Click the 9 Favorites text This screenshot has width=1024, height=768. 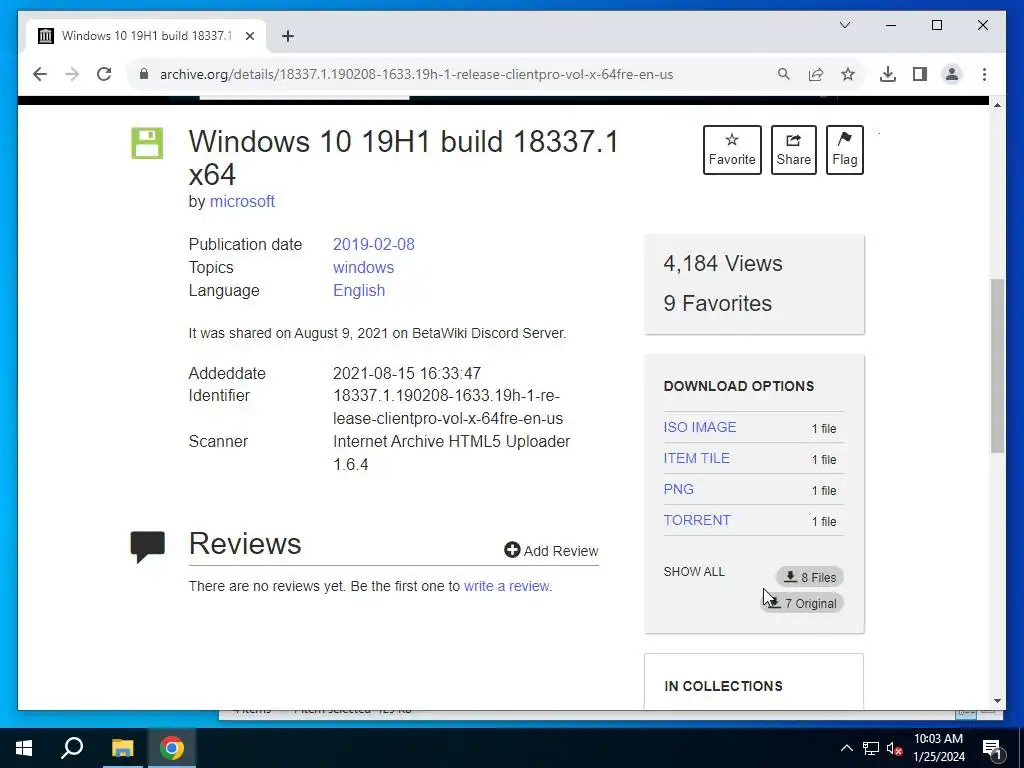click(717, 303)
